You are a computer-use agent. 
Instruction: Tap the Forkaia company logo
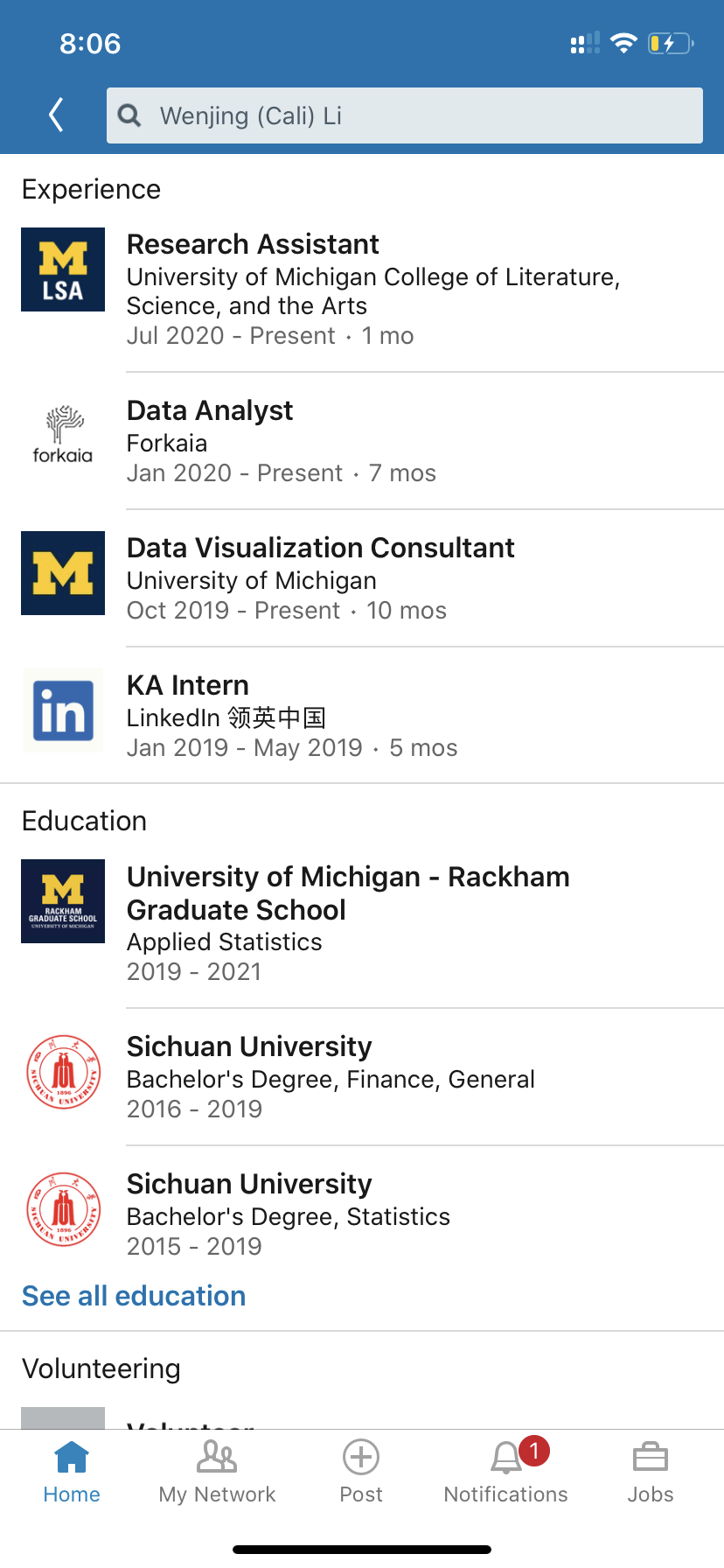(63, 435)
